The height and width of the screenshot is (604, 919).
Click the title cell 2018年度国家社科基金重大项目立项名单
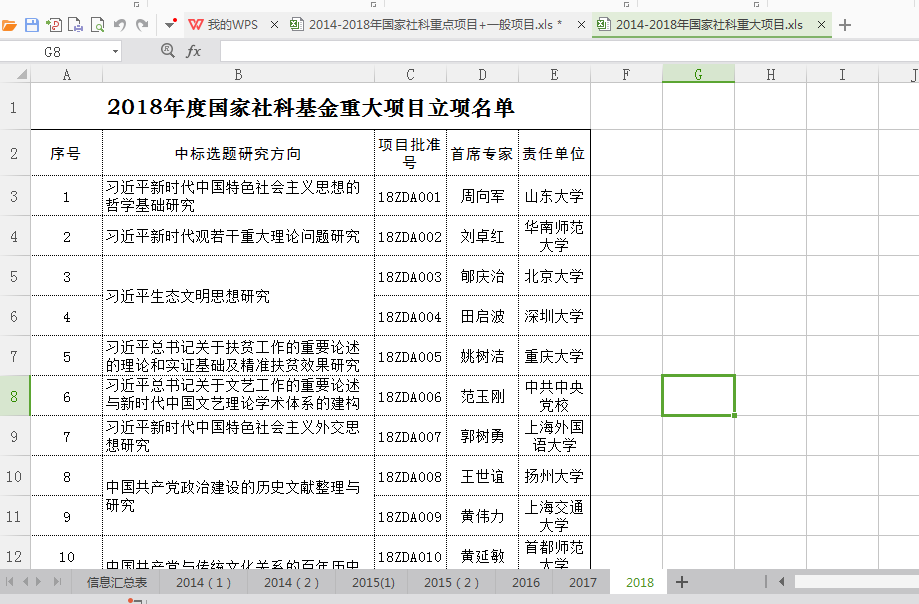pyautogui.click(x=311, y=107)
